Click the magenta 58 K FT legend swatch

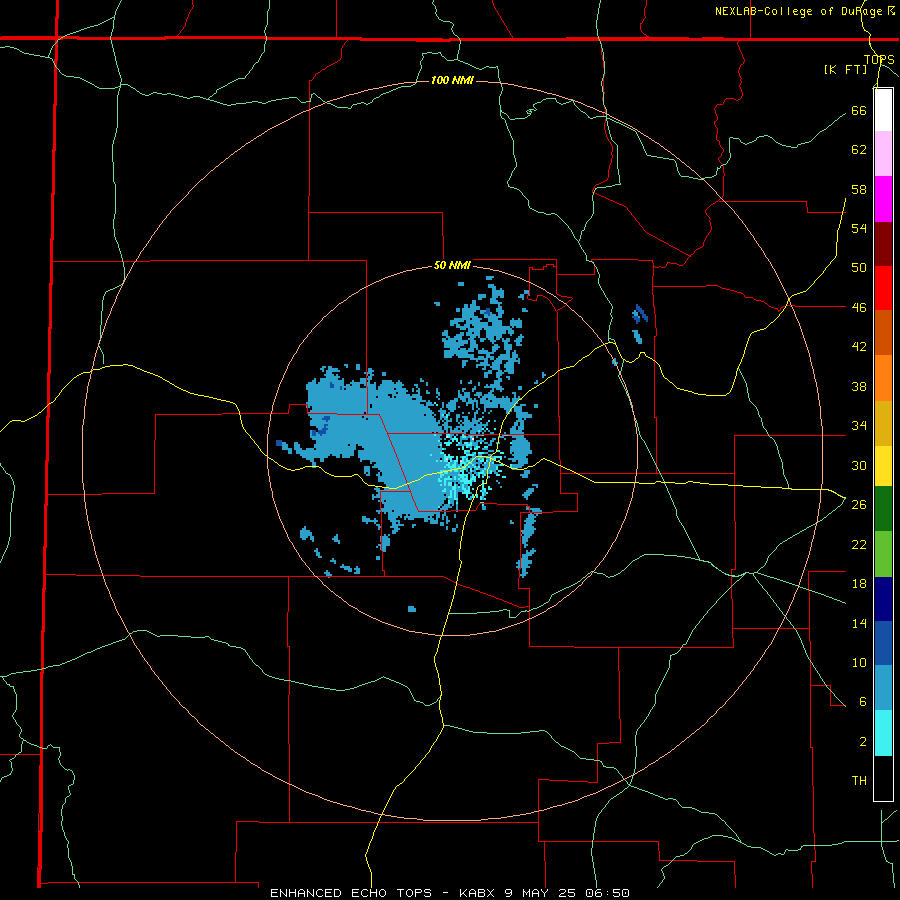883,199
